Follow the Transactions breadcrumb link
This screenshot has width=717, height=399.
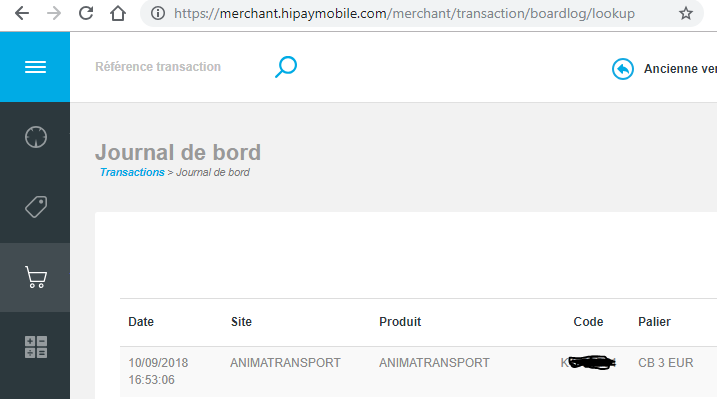(x=132, y=172)
